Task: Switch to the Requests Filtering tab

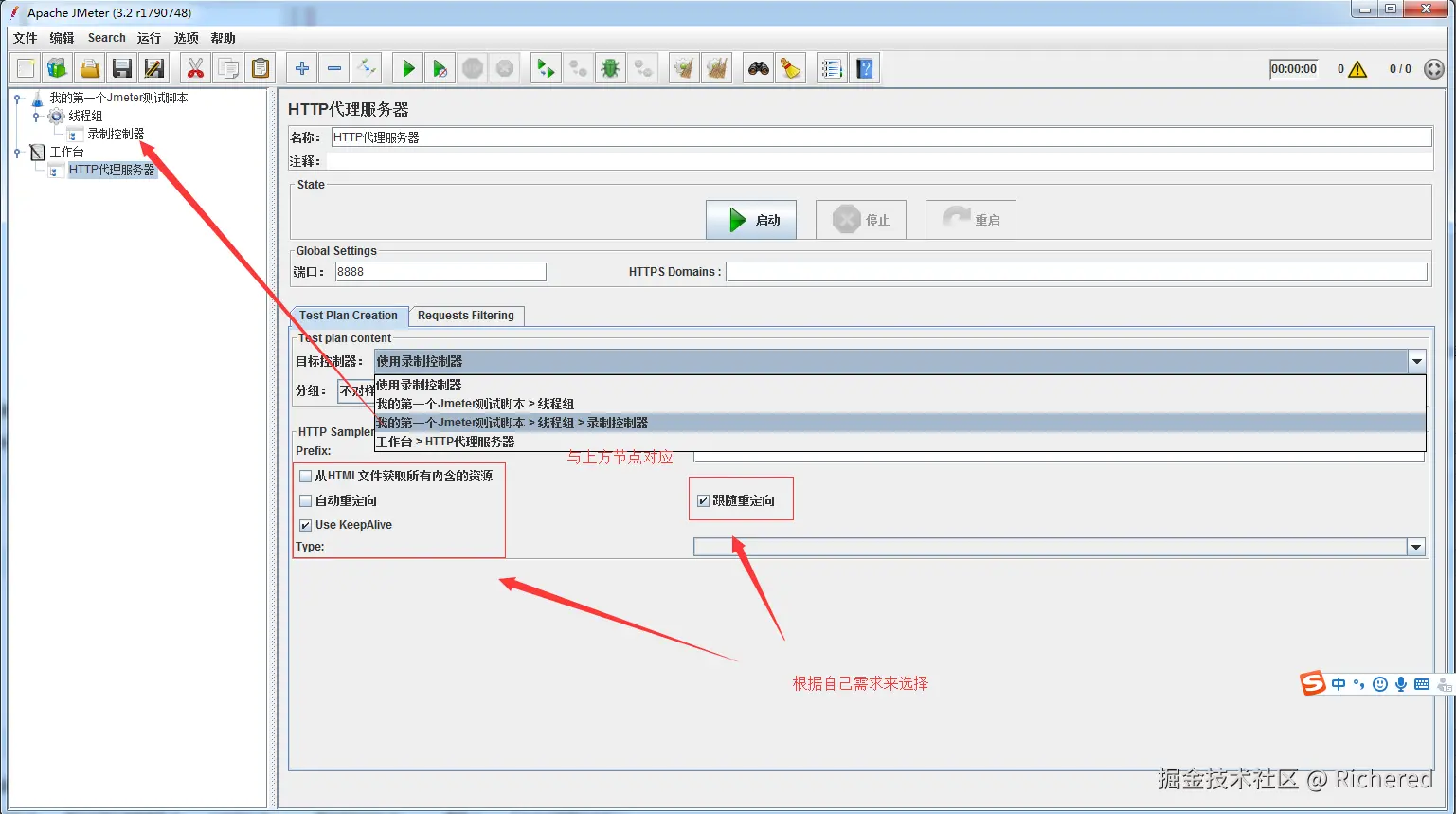Action: pos(466,316)
